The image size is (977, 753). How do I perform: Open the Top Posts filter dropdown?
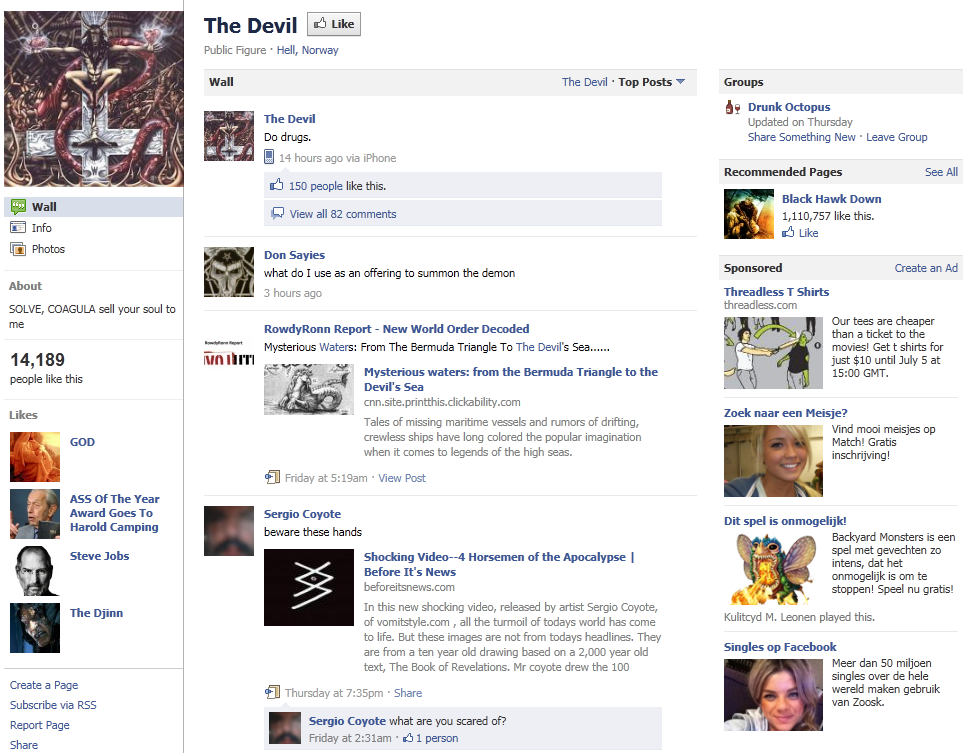[x=652, y=82]
